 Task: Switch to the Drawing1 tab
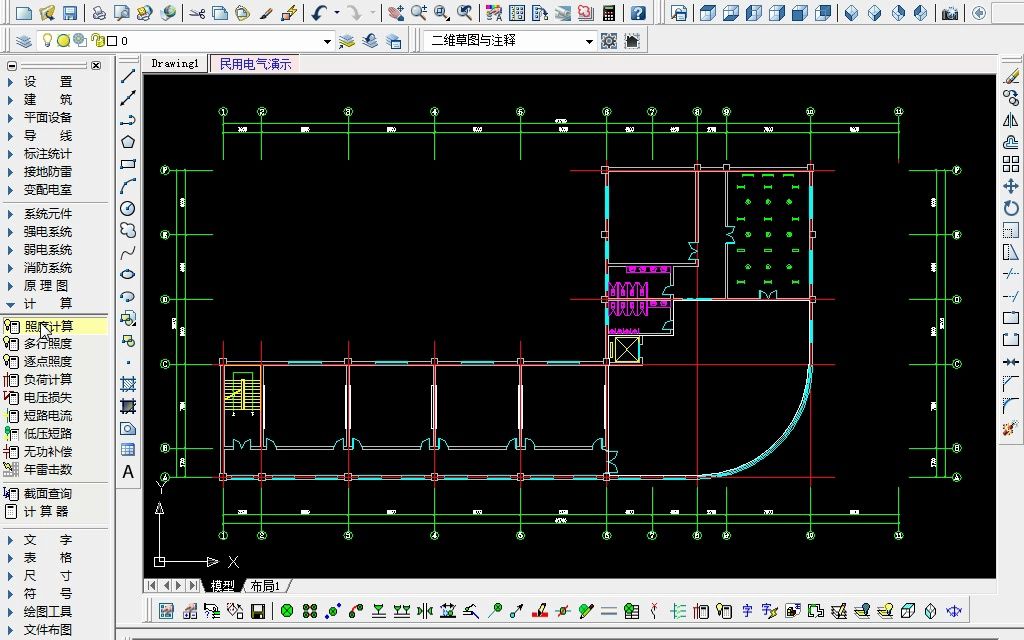pos(174,63)
